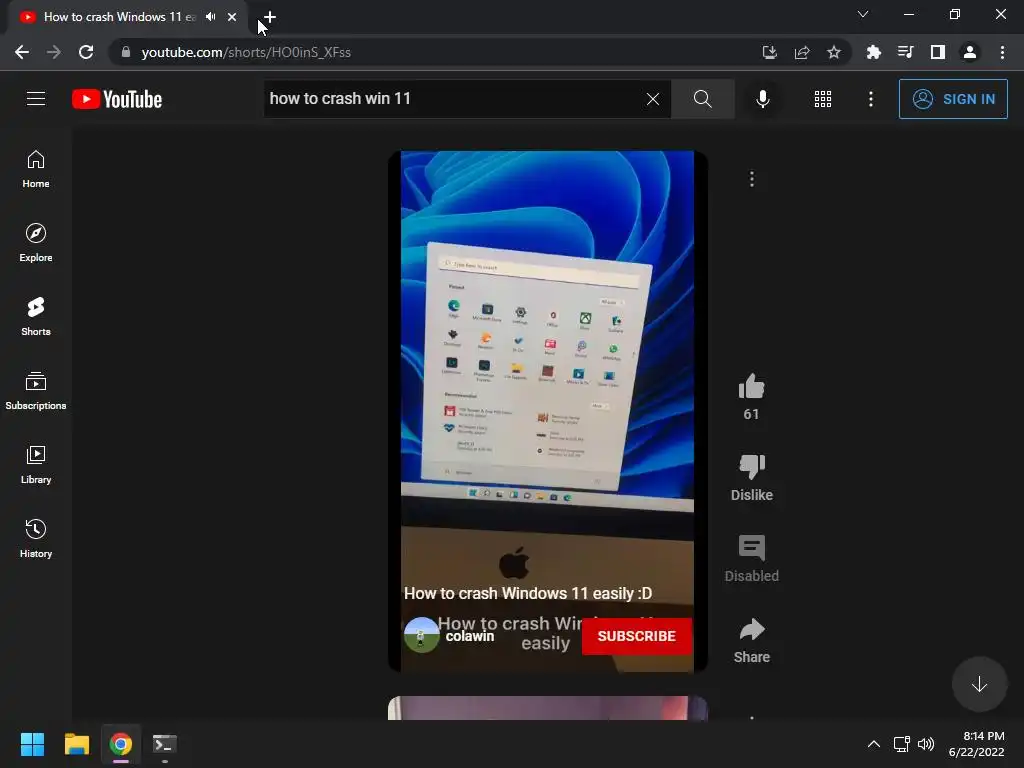Open Shorts in the sidebar
Viewport: 1024px width, 768px height.
[36, 317]
